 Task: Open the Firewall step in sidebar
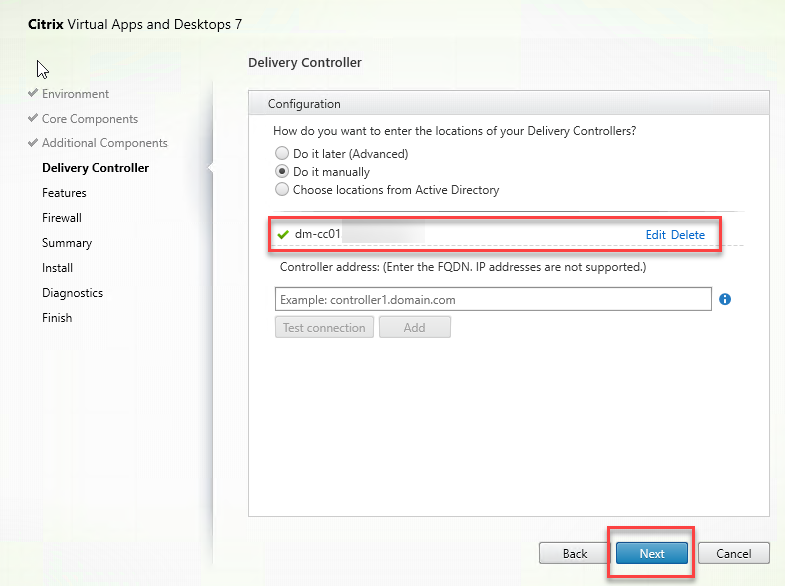62,218
